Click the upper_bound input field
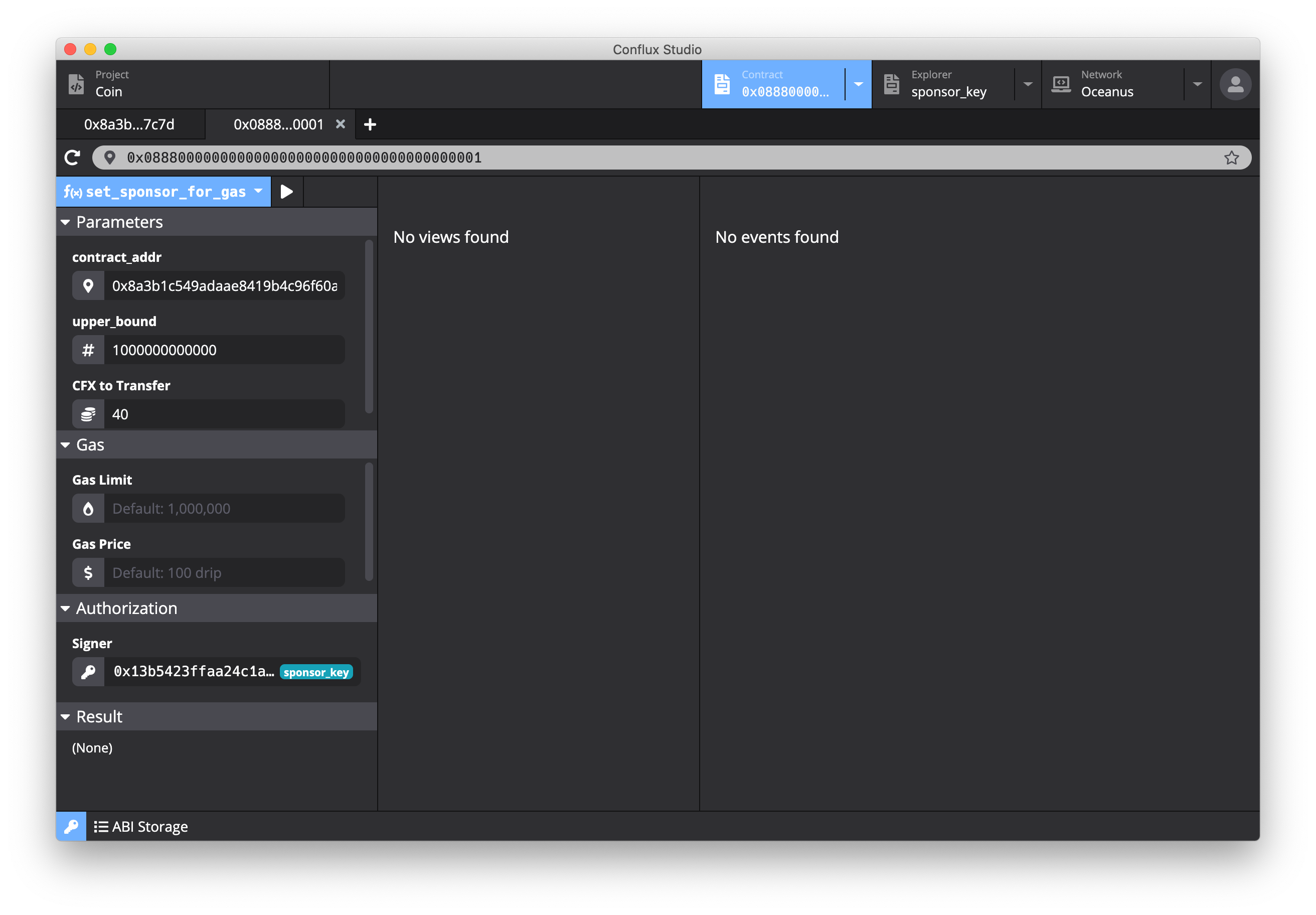The width and height of the screenshot is (1316, 915). point(224,350)
